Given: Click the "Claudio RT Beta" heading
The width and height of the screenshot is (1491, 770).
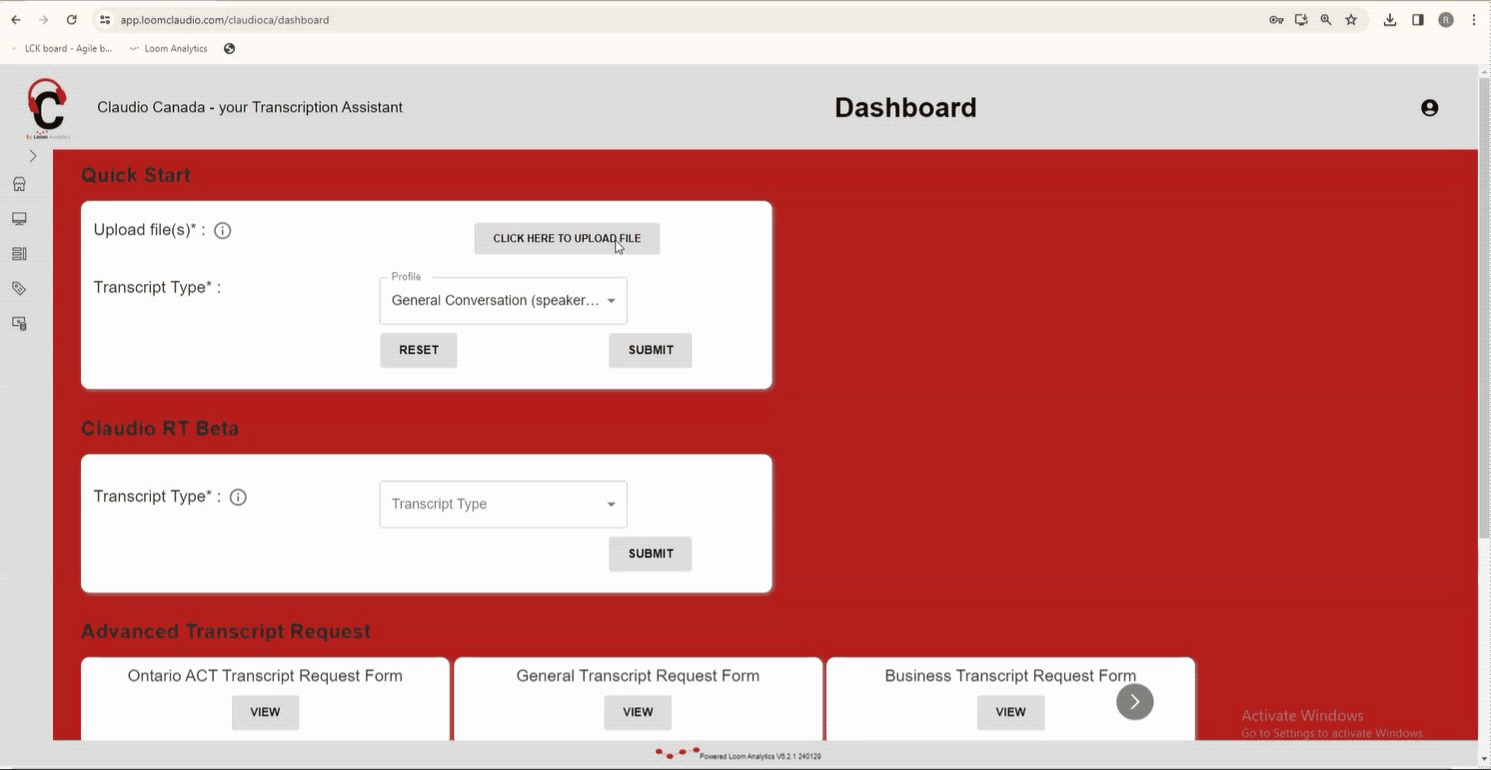Looking at the screenshot, I should [160, 429].
